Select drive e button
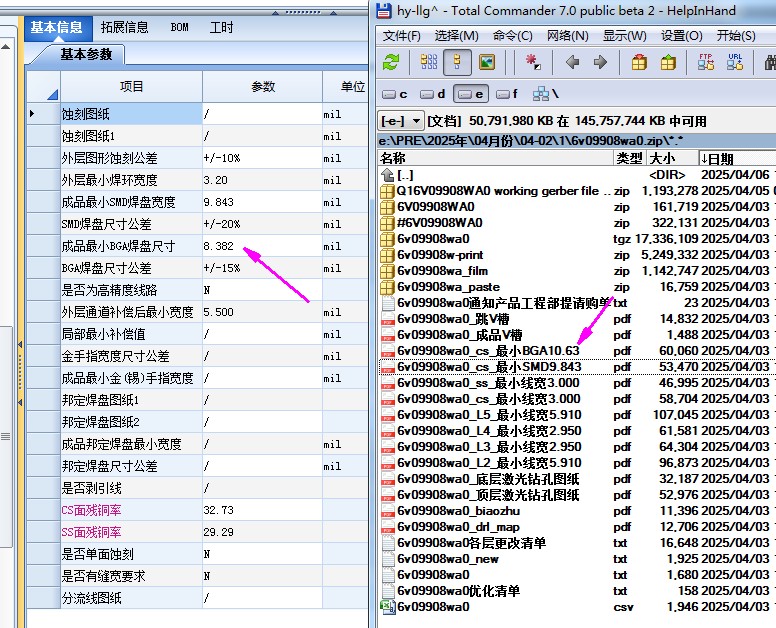Image resolution: width=776 pixels, height=628 pixels. pyautogui.click(x=471, y=94)
